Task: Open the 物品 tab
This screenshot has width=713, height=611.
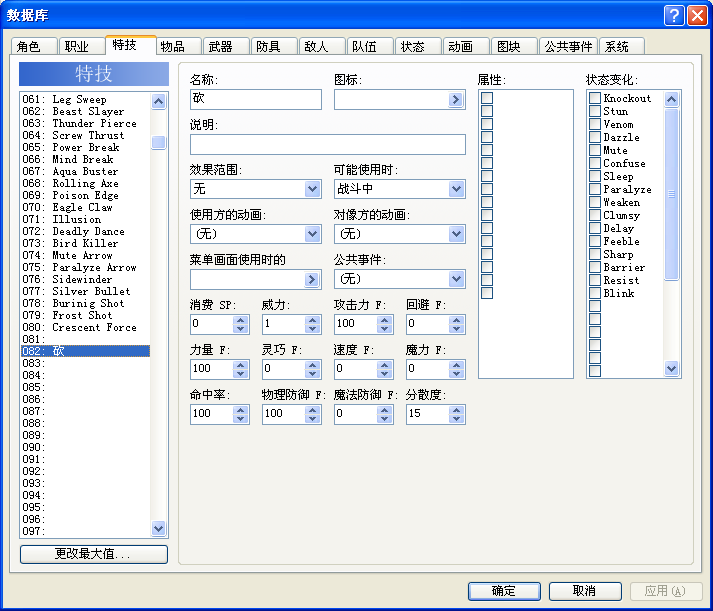Action: click(x=178, y=47)
